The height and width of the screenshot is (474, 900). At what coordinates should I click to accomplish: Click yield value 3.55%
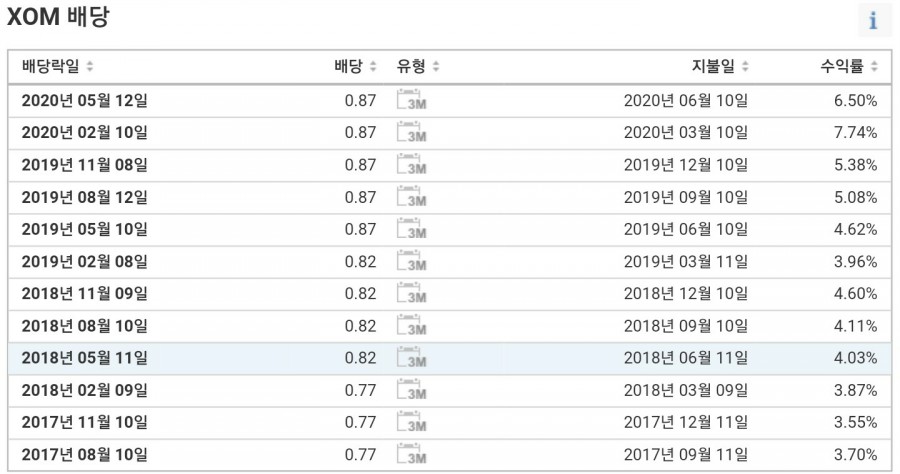[855, 422]
